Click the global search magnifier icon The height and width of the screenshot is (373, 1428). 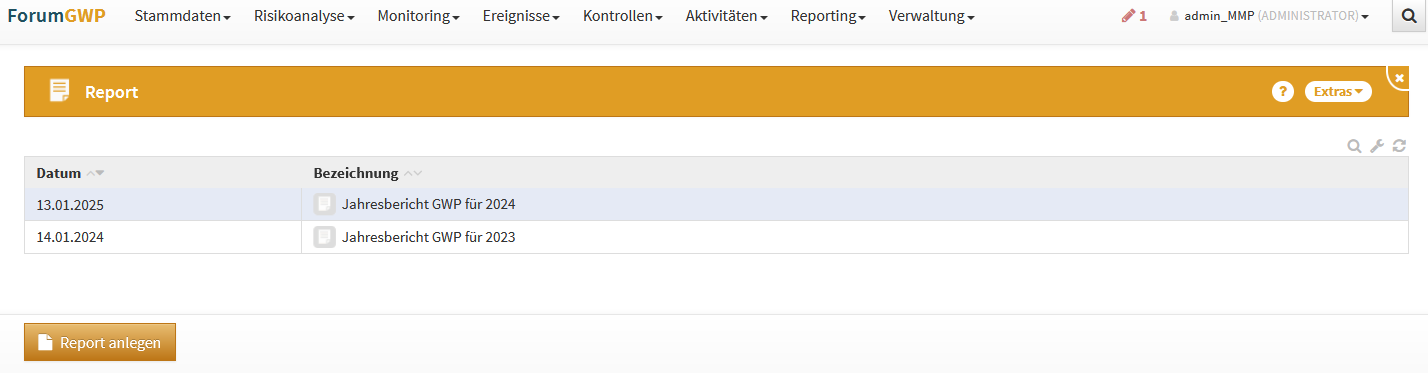(x=1410, y=16)
